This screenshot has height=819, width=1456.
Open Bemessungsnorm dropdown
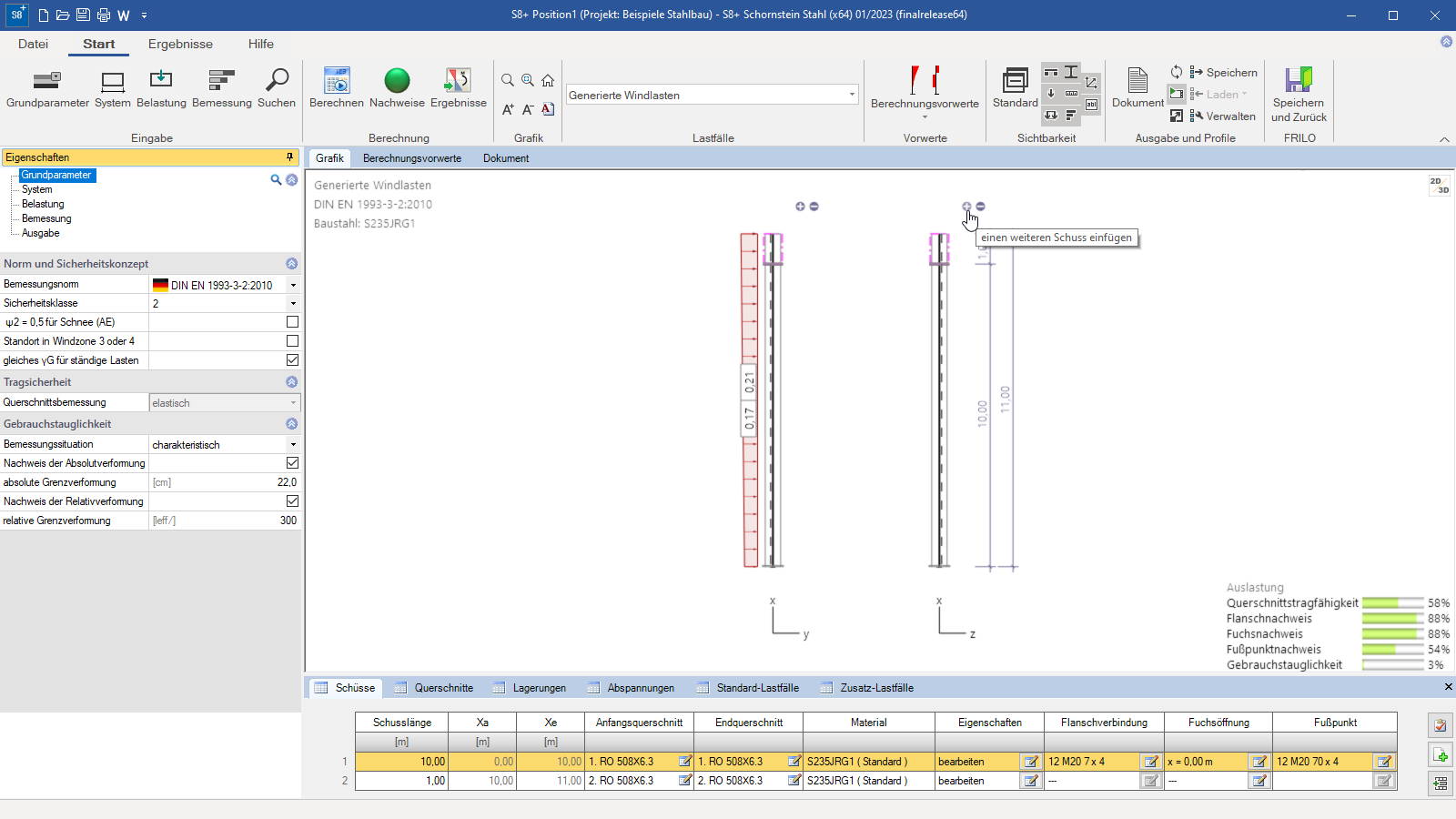click(293, 285)
